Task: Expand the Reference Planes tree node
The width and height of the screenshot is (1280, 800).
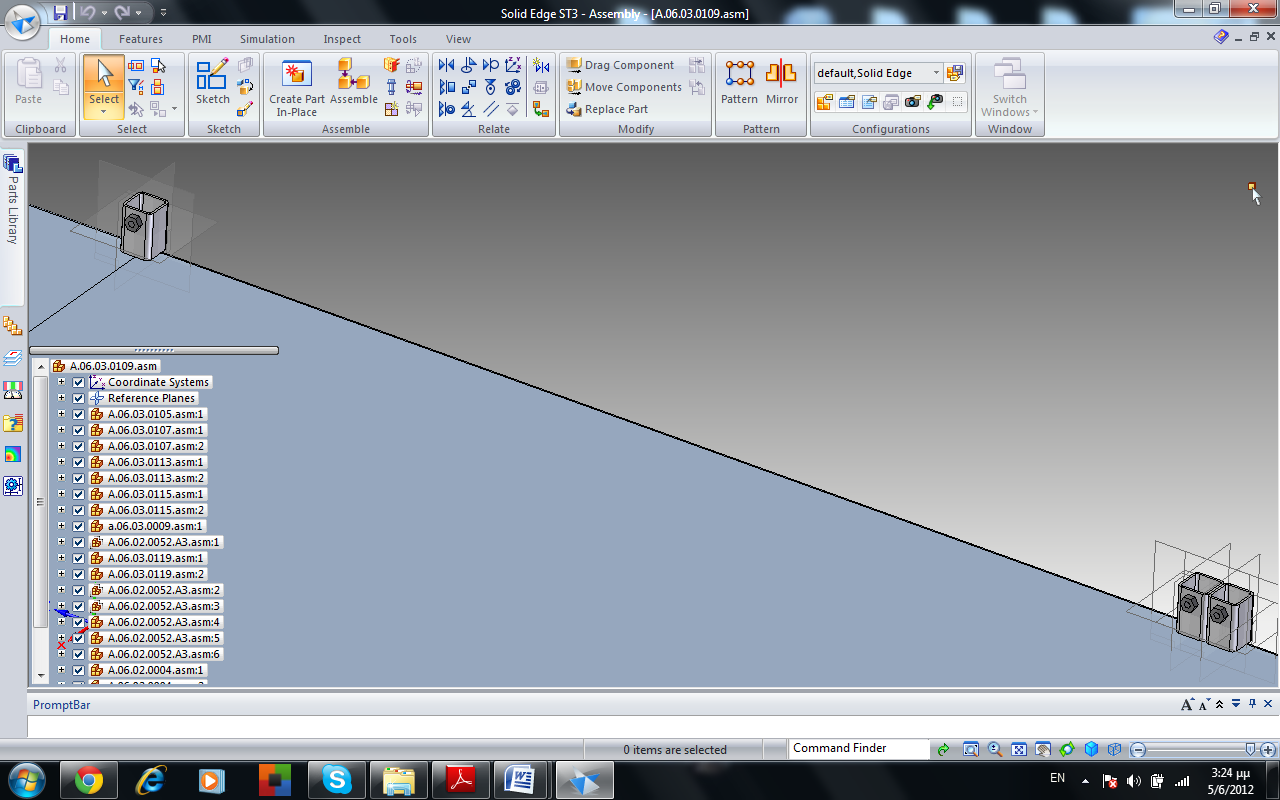Action: pyautogui.click(x=61, y=398)
